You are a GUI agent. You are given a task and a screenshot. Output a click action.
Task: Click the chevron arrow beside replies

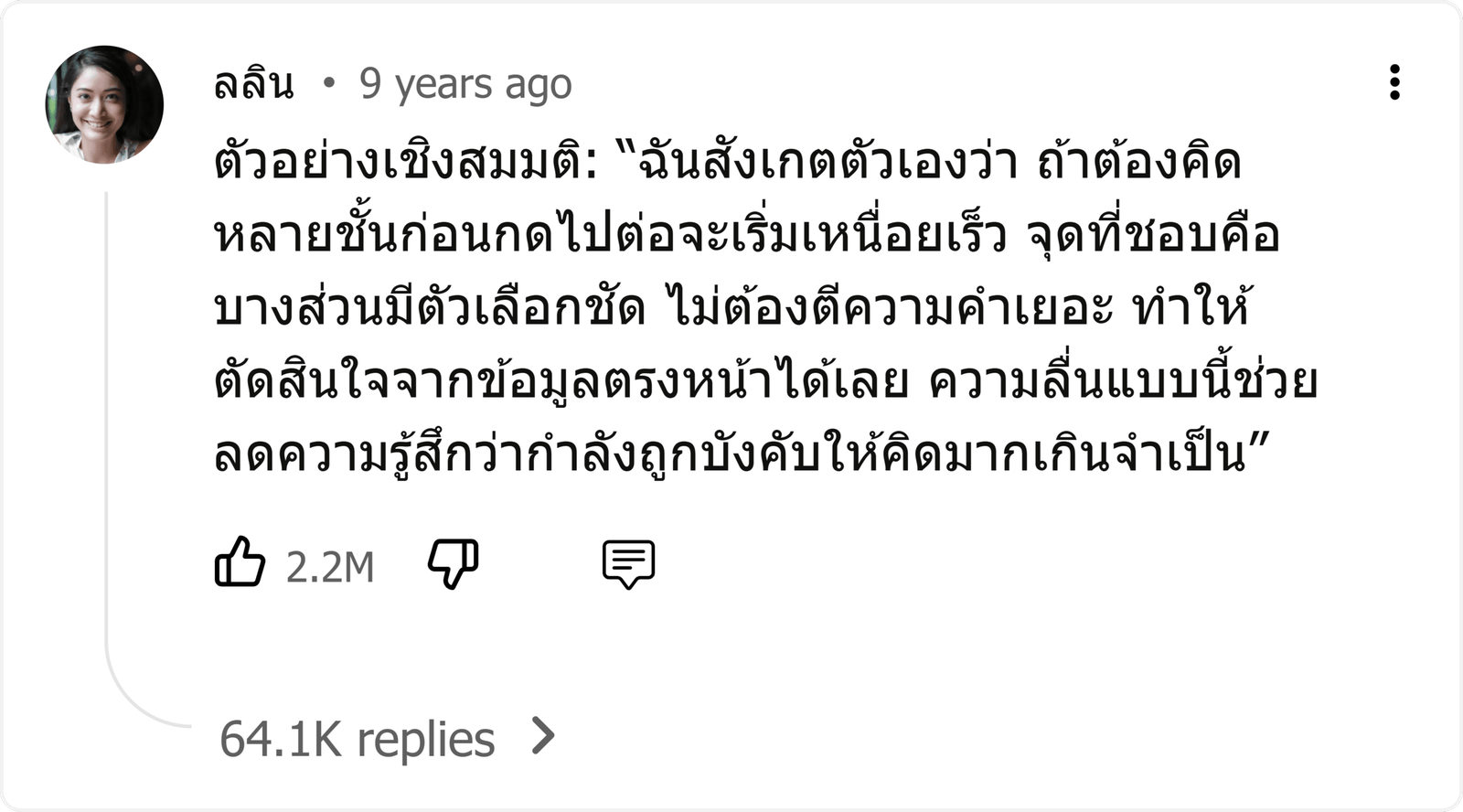pyautogui.click(x=544, y=736)
